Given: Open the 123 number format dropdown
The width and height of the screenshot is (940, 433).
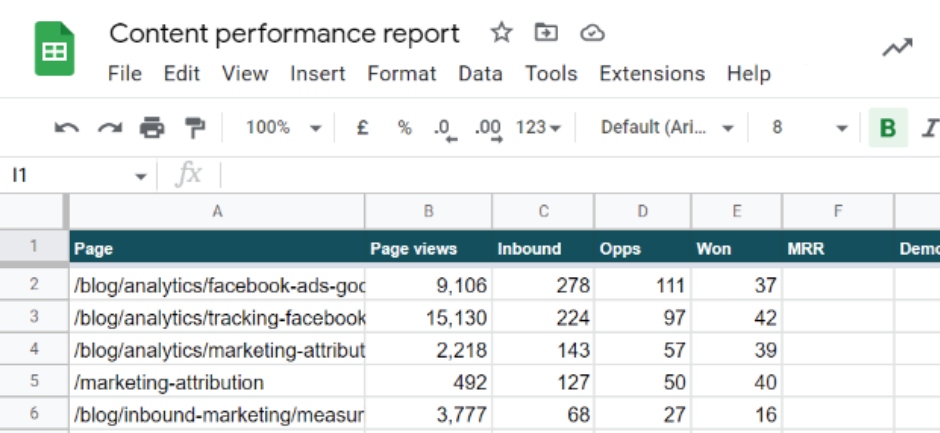Looking at the screenshot, I should 538,128.
